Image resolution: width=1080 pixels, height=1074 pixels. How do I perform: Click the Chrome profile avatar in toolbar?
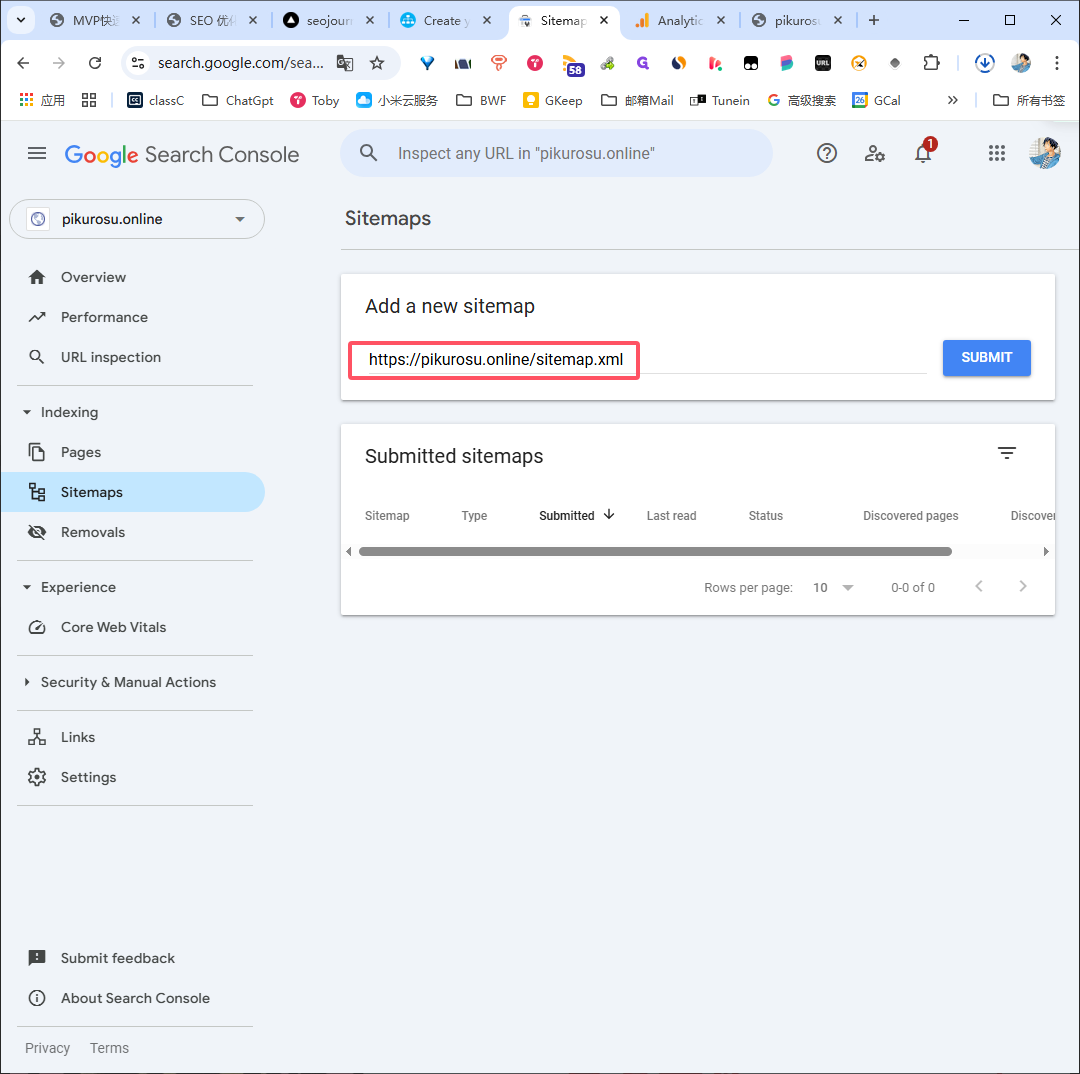point(1021,63)
